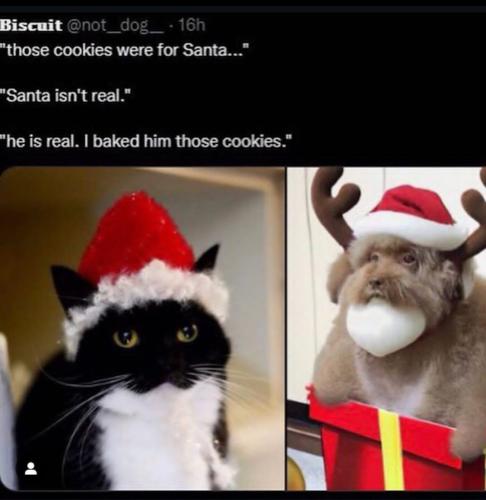The height and width of the screenshot is (500, 486).
Task: Select the line "those cookies were for Santa..."
Action: (124, 50)
